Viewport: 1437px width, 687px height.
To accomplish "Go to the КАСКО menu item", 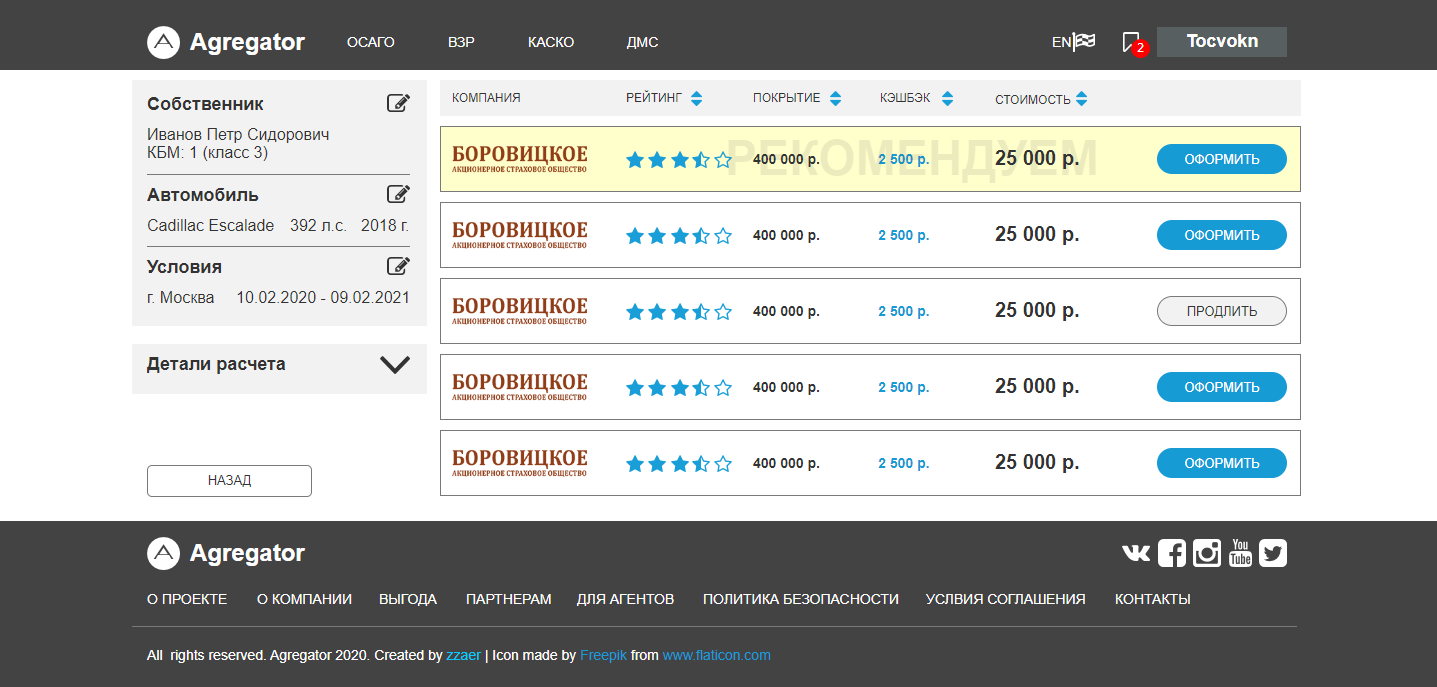I will point(551,42).
